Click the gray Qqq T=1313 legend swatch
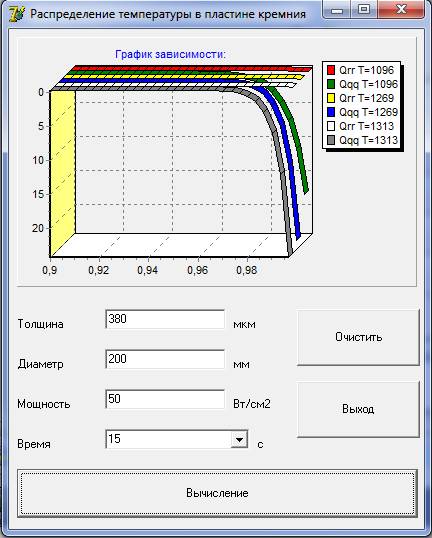 331,140
